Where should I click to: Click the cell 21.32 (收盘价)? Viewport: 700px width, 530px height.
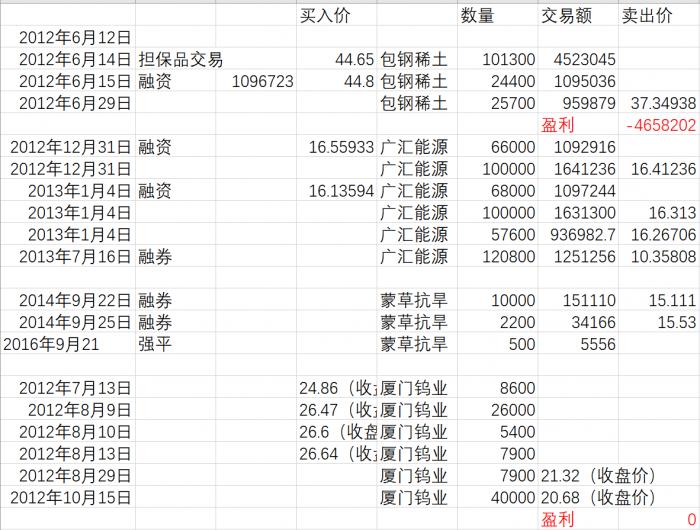(x=598, y=475)
